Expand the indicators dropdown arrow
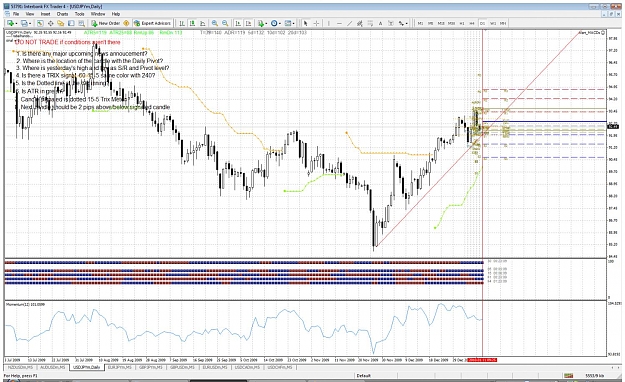Viewport: 625px width, 382px height. point(267,23)
